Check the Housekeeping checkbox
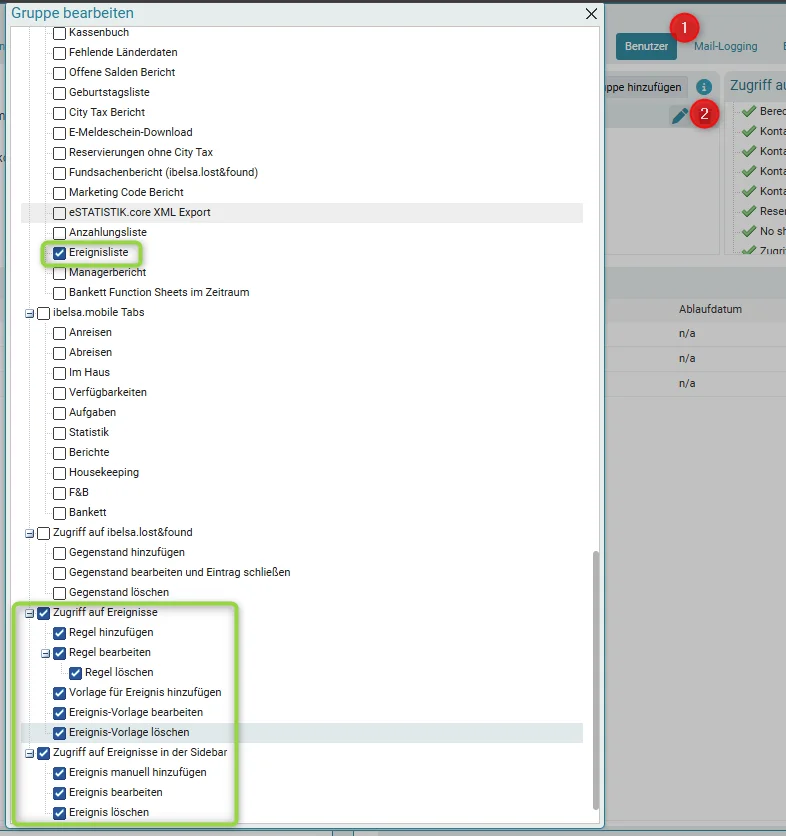Screen dimensions: 786x836 click(x=60, y=473)
